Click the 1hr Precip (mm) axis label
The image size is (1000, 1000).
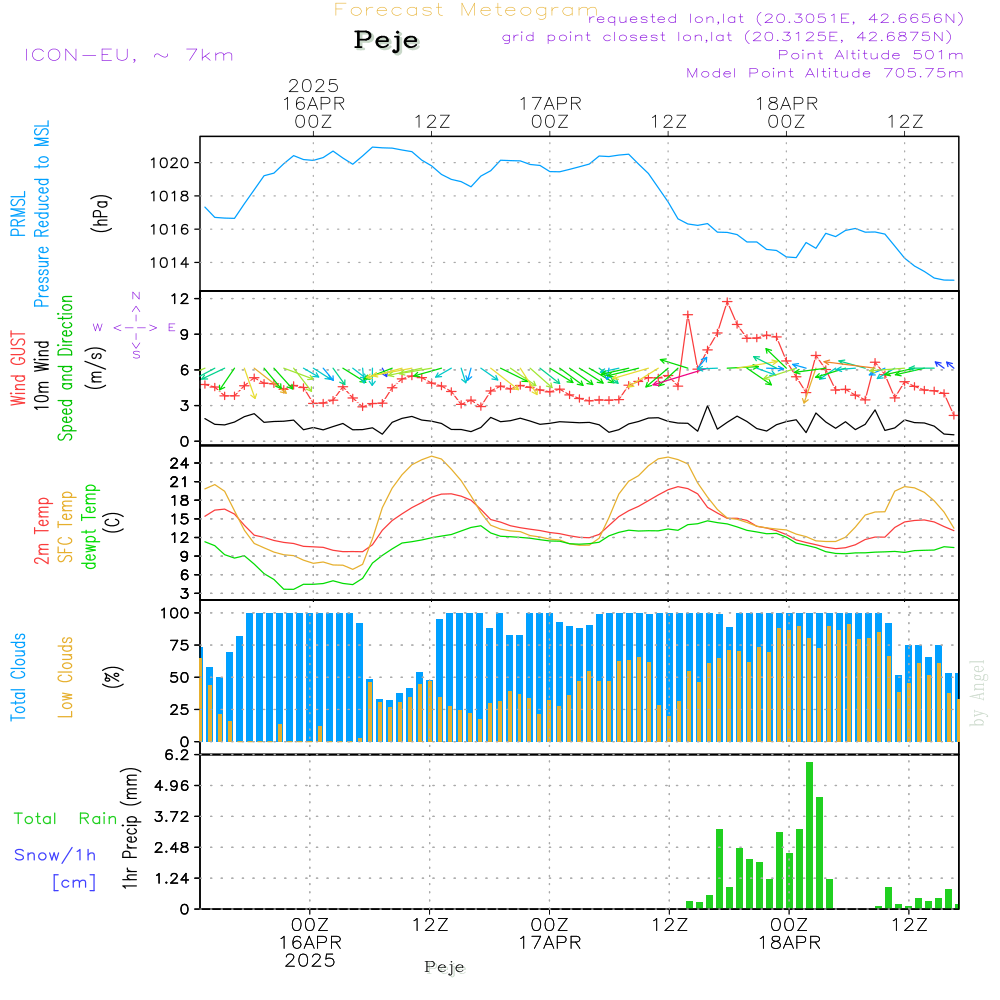130,828
